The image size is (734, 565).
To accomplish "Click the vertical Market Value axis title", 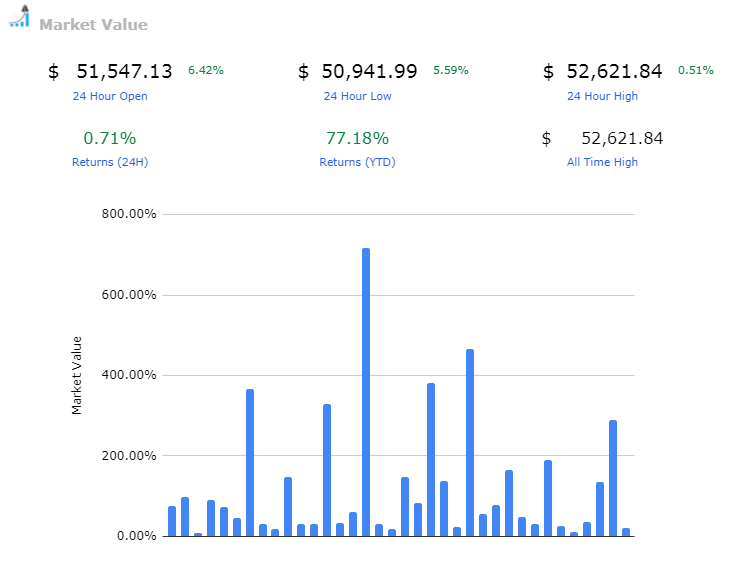I will tap(77, 375).
